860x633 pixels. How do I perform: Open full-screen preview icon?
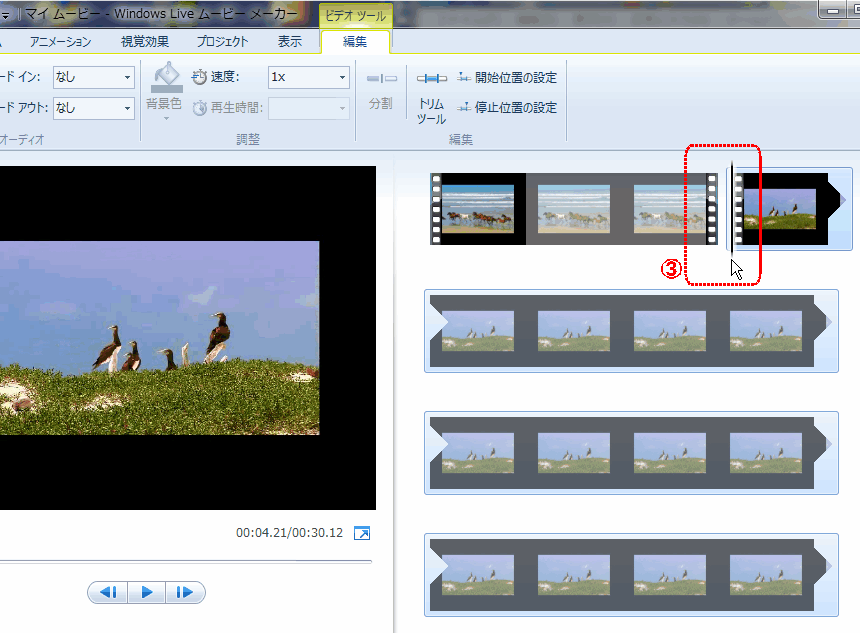(x=362, y=533)
